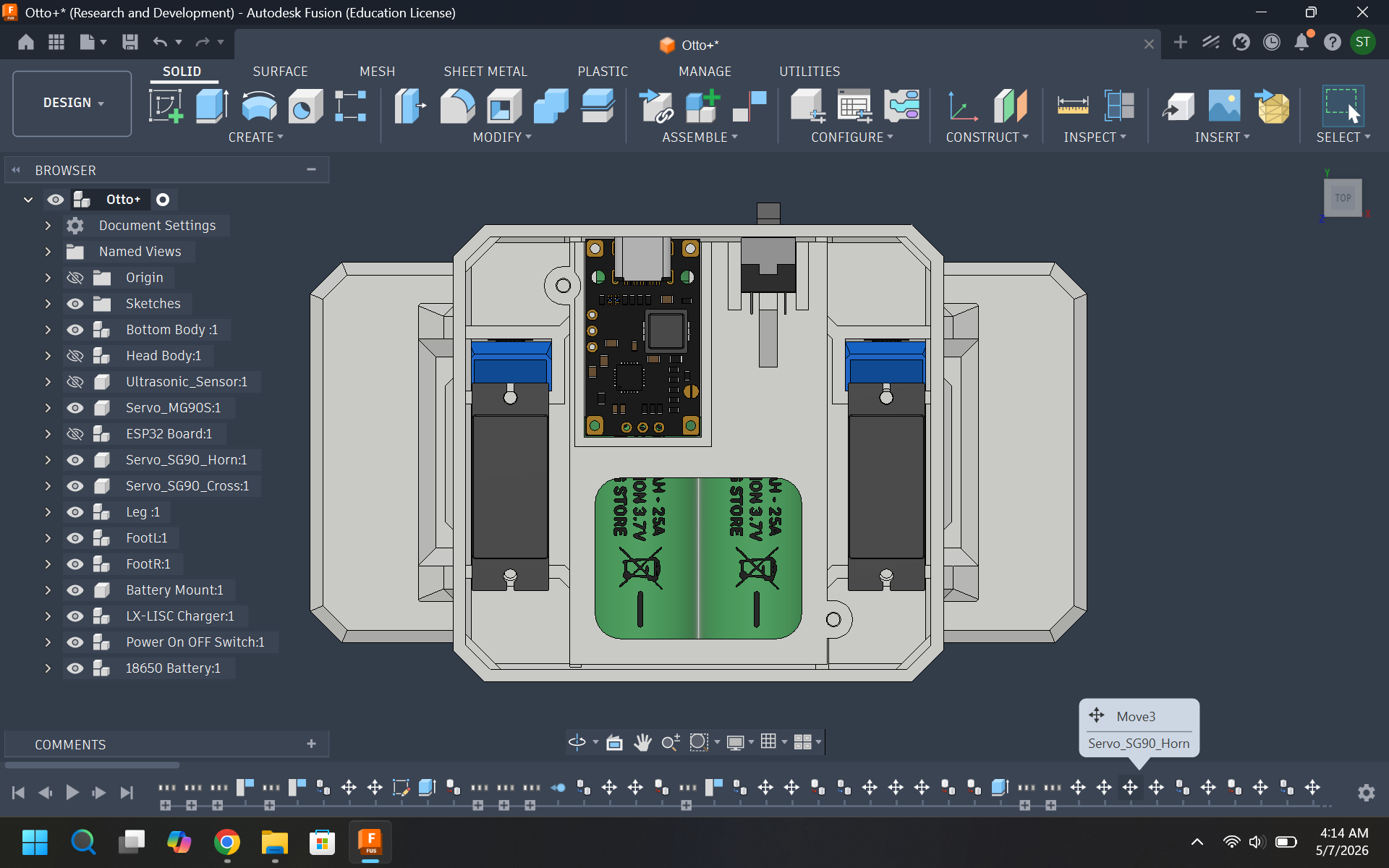Expand the Leg :1 component
The image size is (1389, 868).
coord(48,512)
